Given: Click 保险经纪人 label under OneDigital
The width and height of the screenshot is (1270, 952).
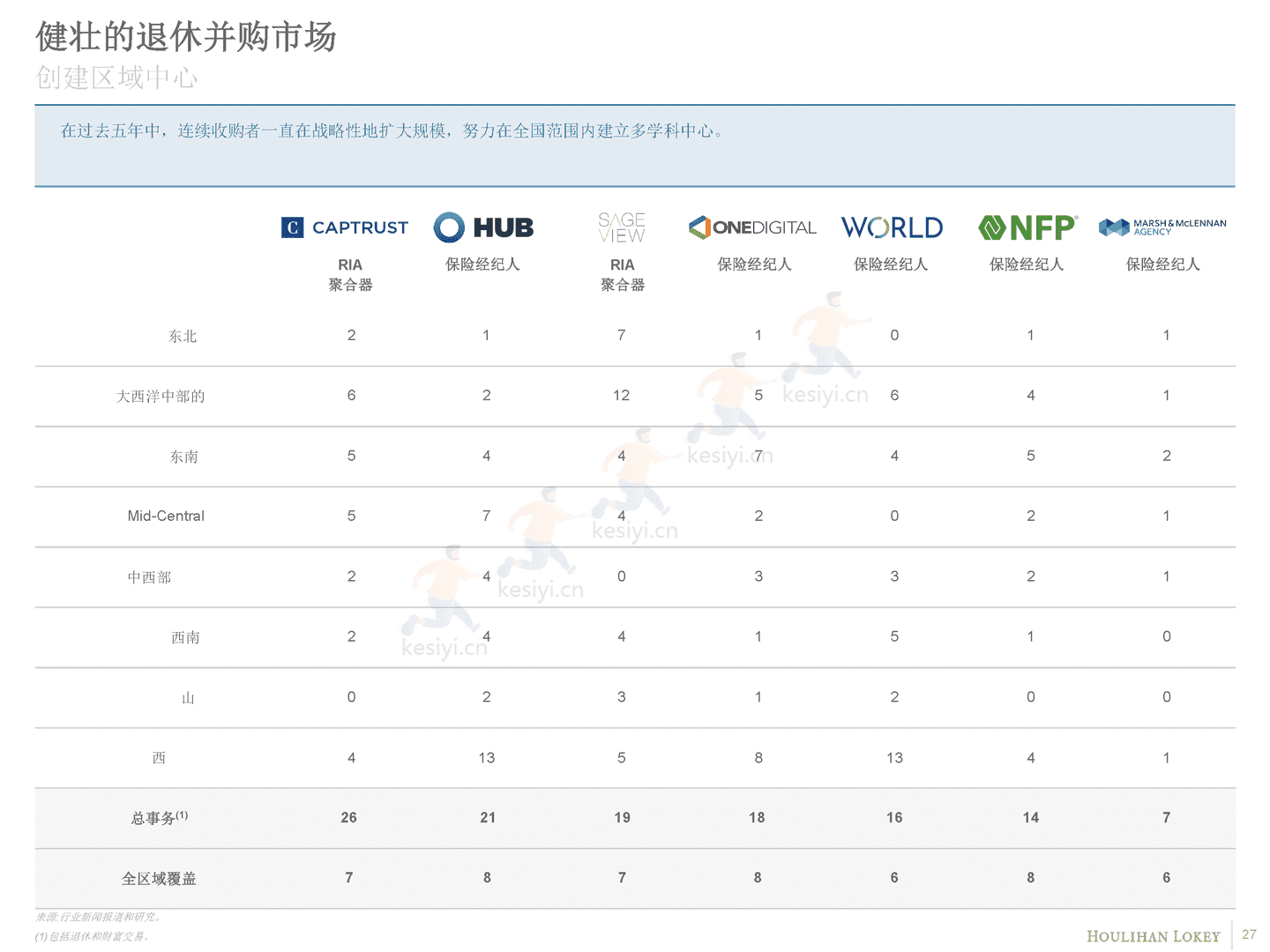Looking at the screenshot, I should point(754,264).
